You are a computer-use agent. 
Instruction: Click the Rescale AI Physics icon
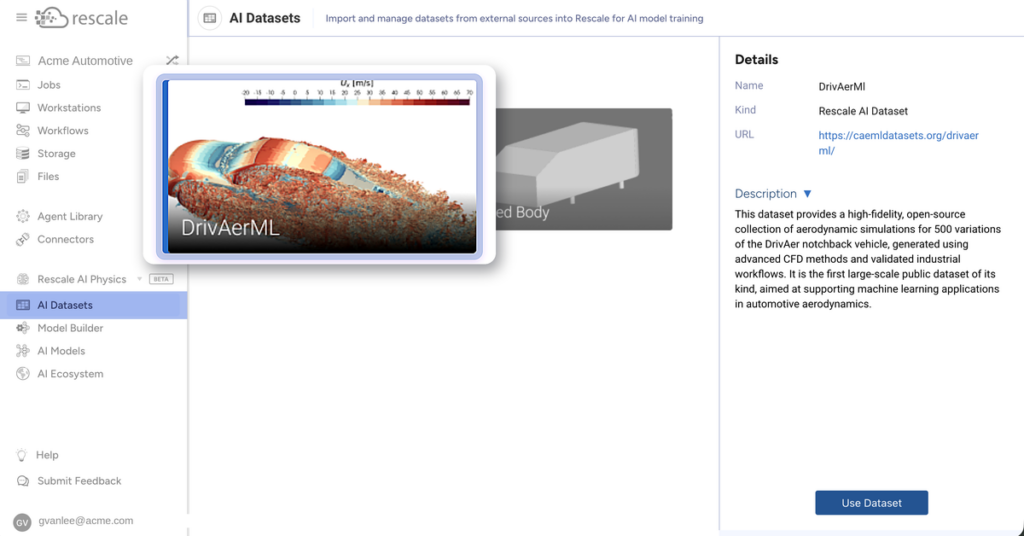pyautogui.click(x=23, y=279)
